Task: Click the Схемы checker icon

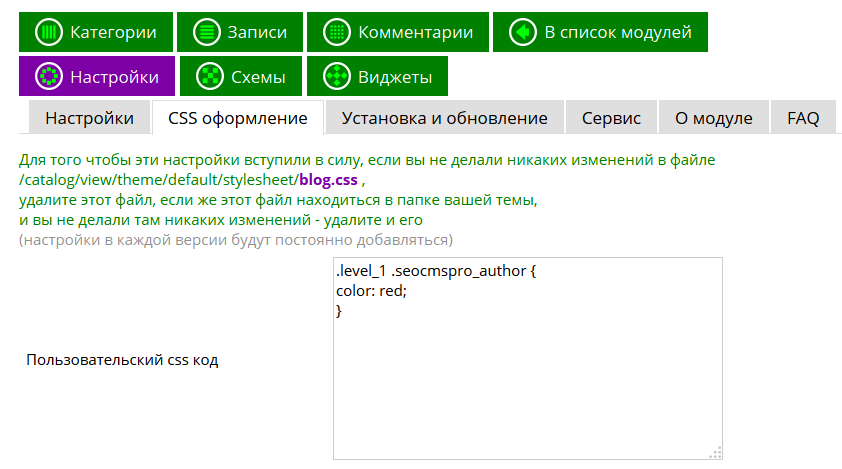Action: [x=209, y=77]
